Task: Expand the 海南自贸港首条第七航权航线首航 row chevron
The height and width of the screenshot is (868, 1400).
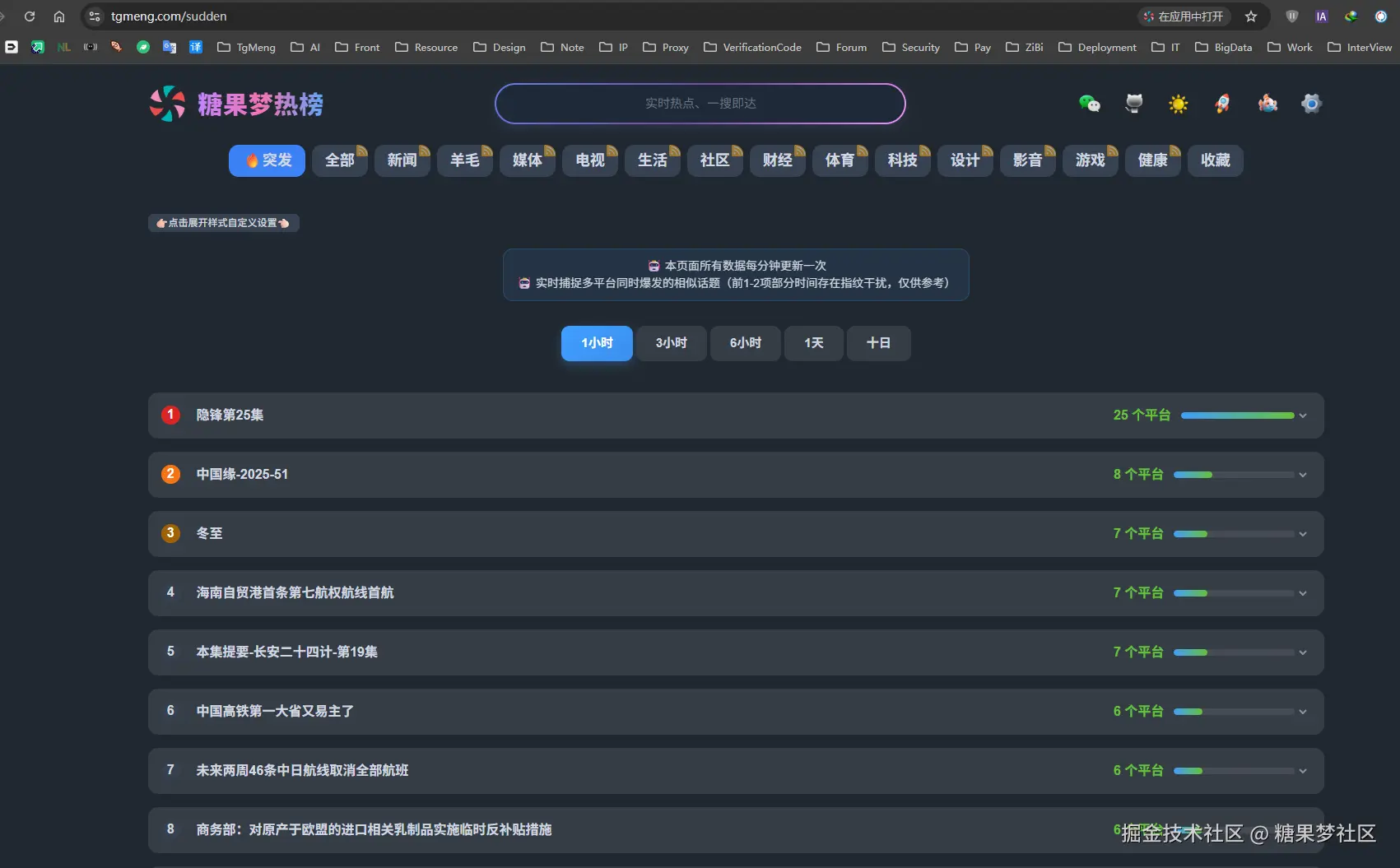Action: pos(1303,593)
